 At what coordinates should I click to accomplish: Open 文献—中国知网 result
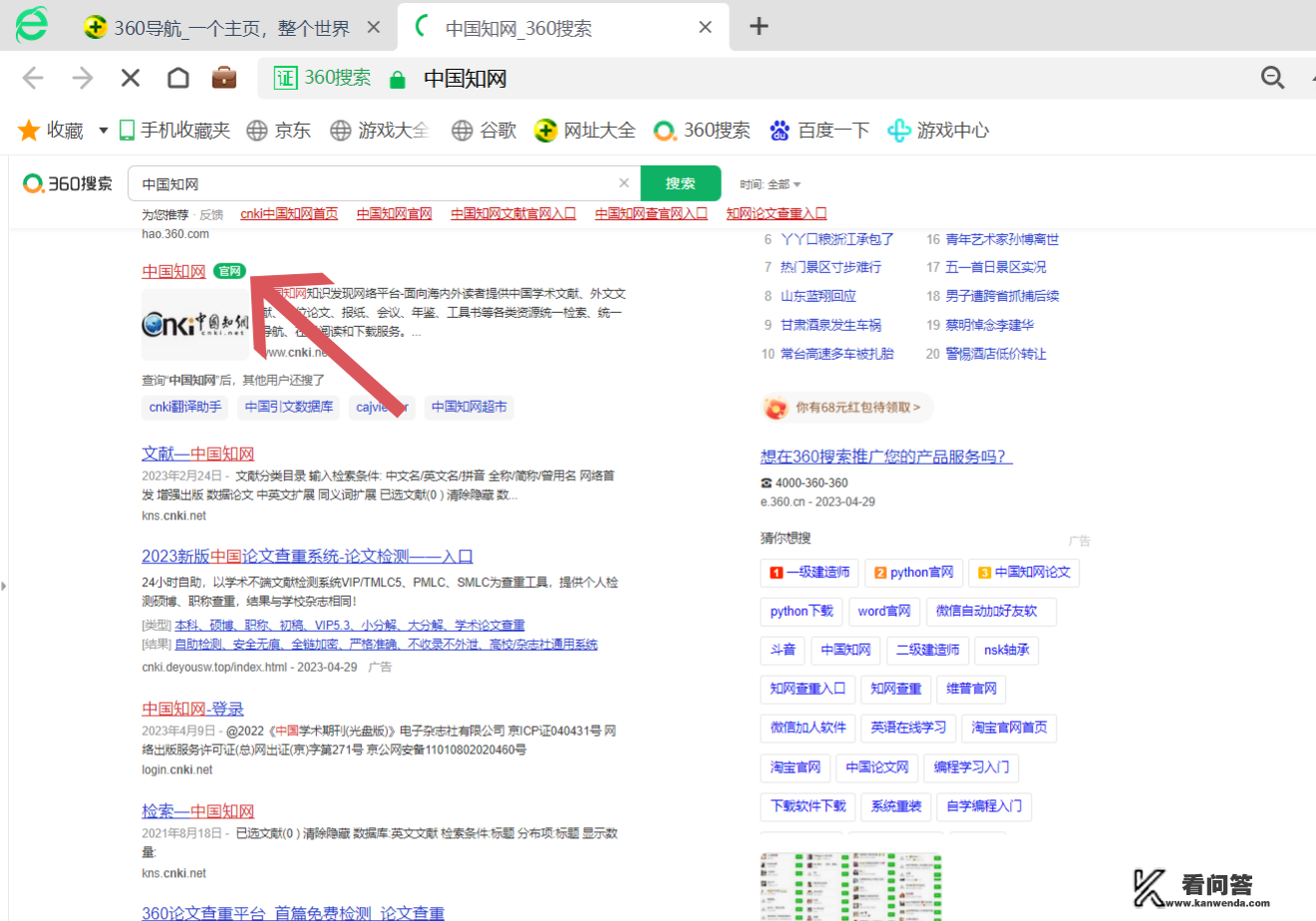tap(197, 454)
